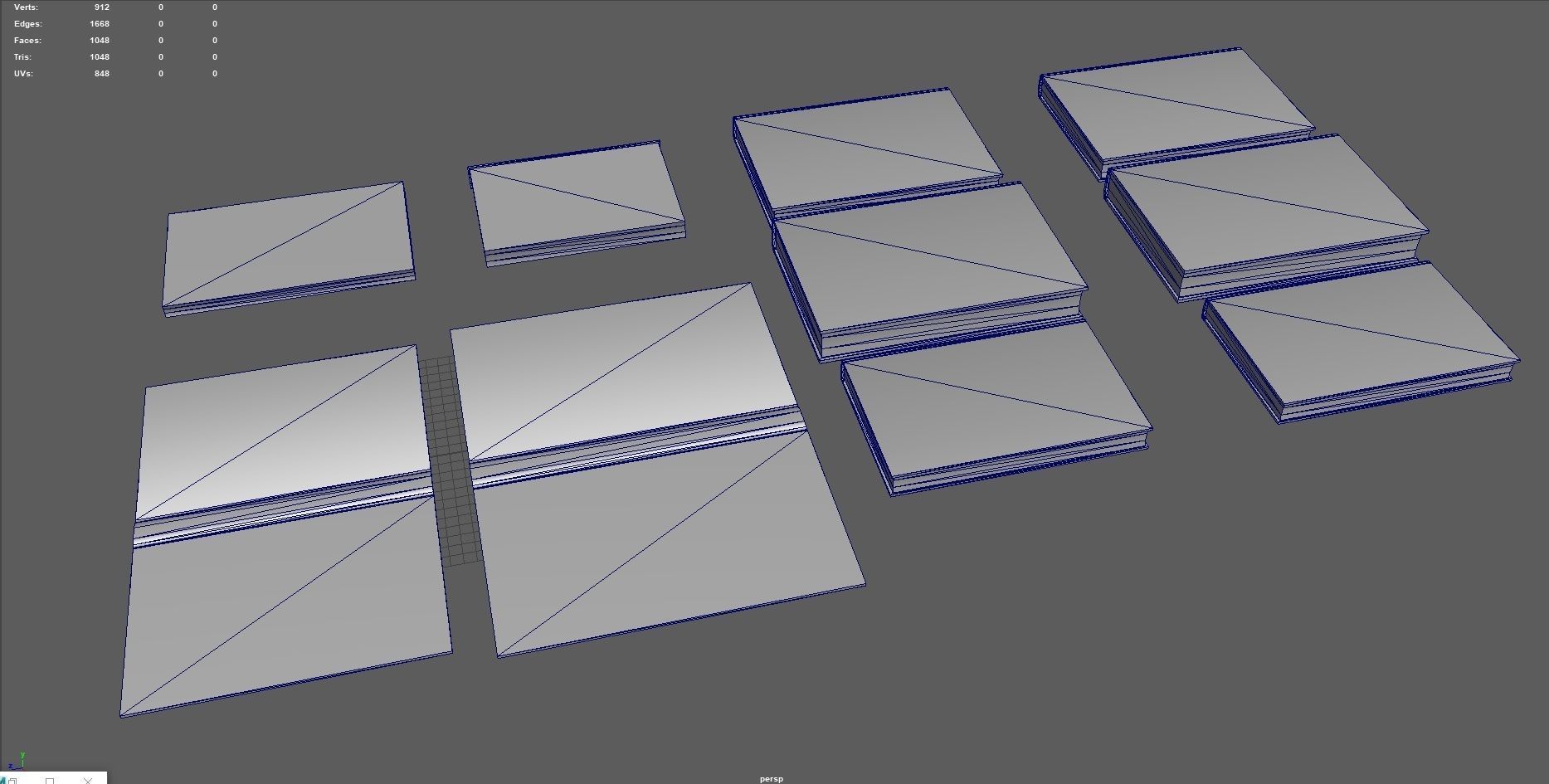Click the XYZ axis orientation gizmo
The height and width of the screenshot is (784, 1549).
coord(17,761)
